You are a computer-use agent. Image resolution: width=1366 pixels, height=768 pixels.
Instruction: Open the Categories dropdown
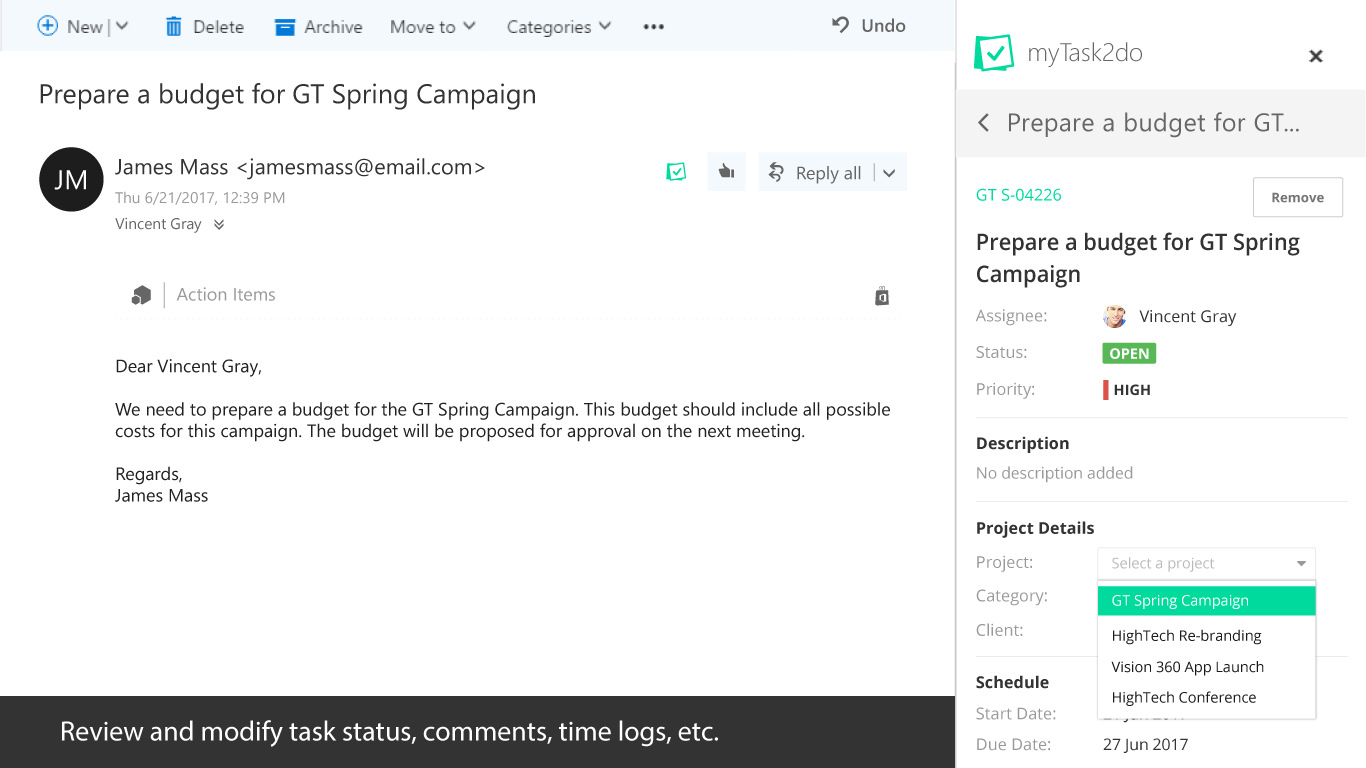605,27
